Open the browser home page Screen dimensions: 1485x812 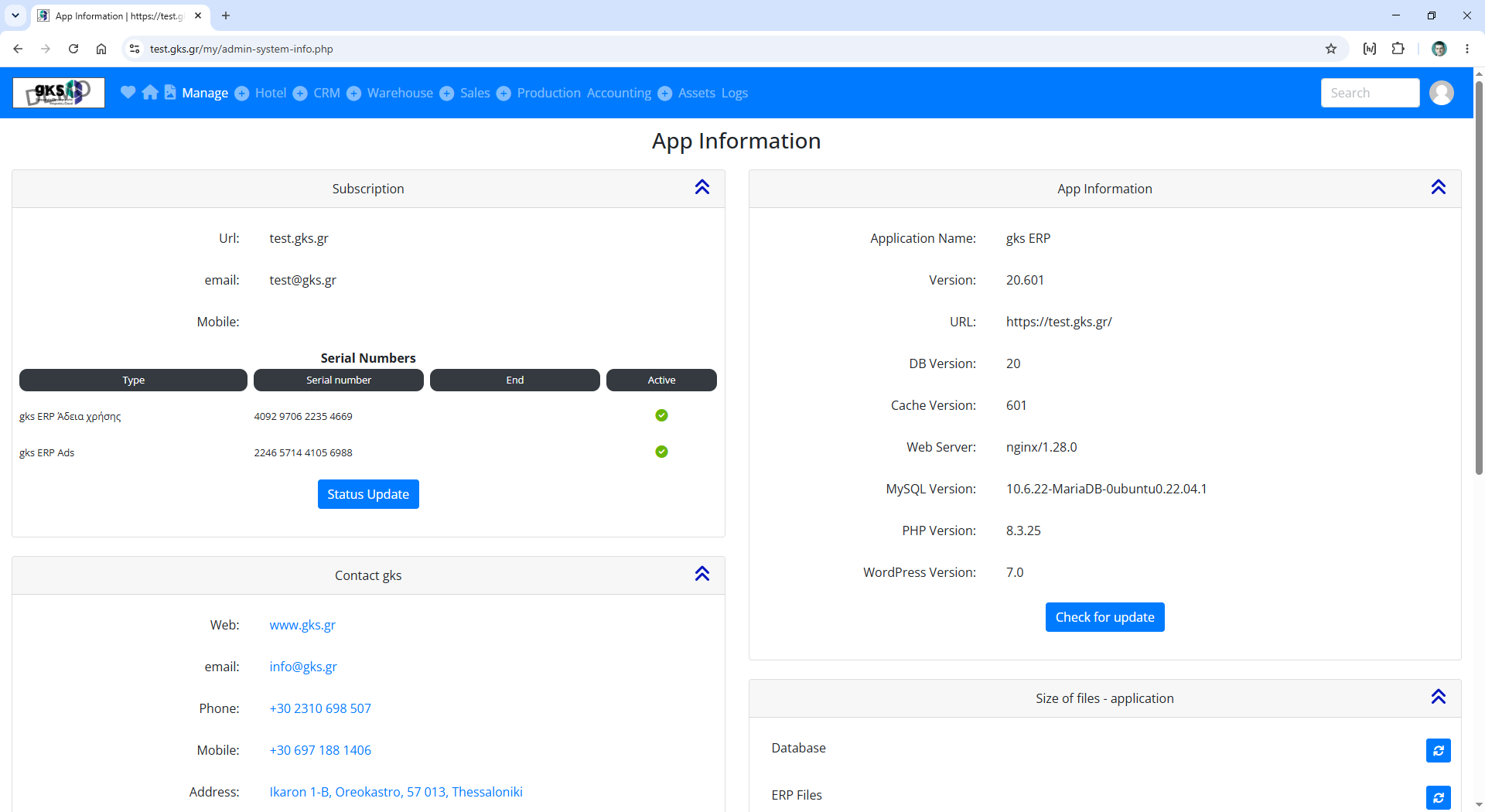[x=101, y=49]
